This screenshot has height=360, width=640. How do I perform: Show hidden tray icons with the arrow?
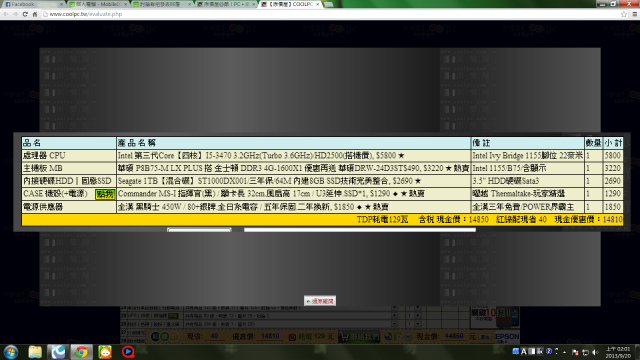565,352
